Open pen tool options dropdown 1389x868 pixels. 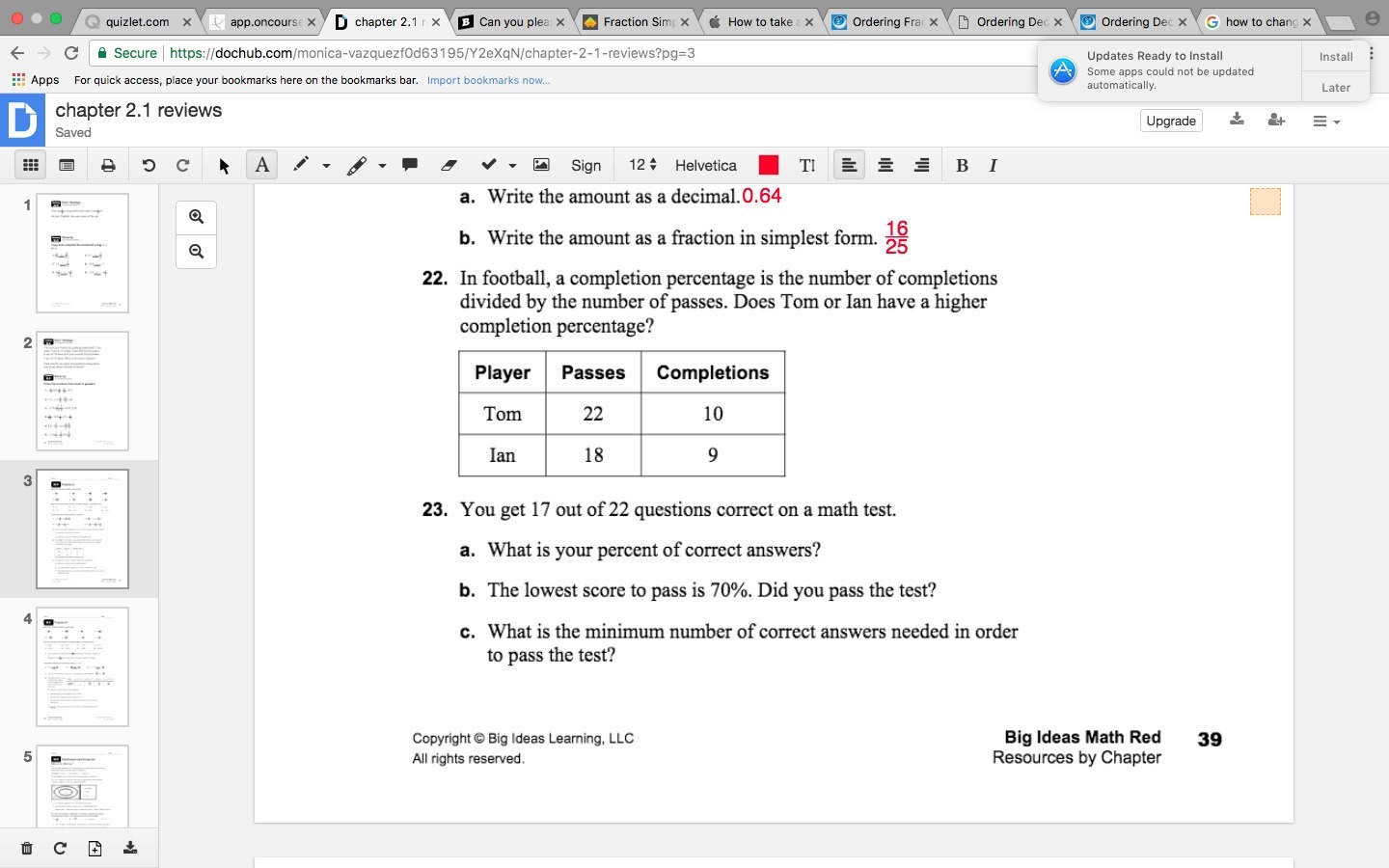[x=326, y=166]
